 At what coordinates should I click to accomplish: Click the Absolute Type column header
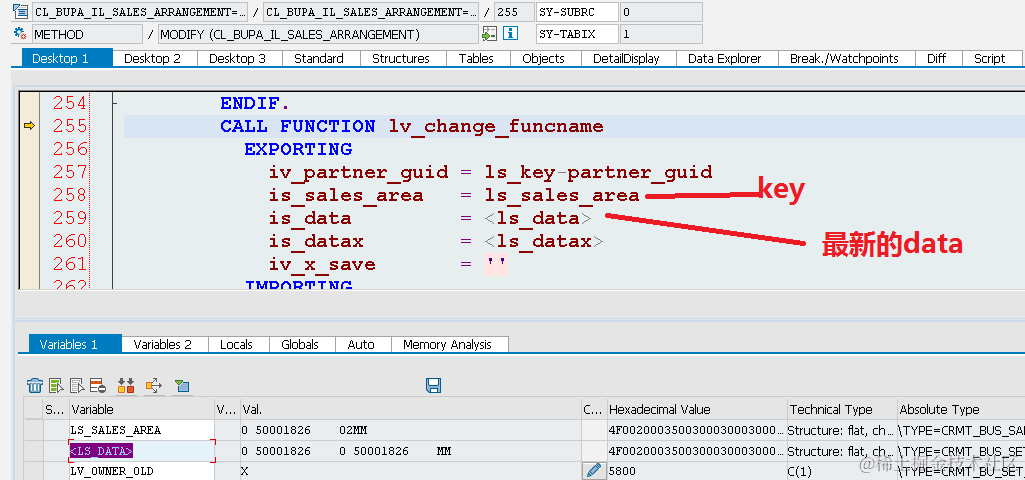tap(960, 409)
